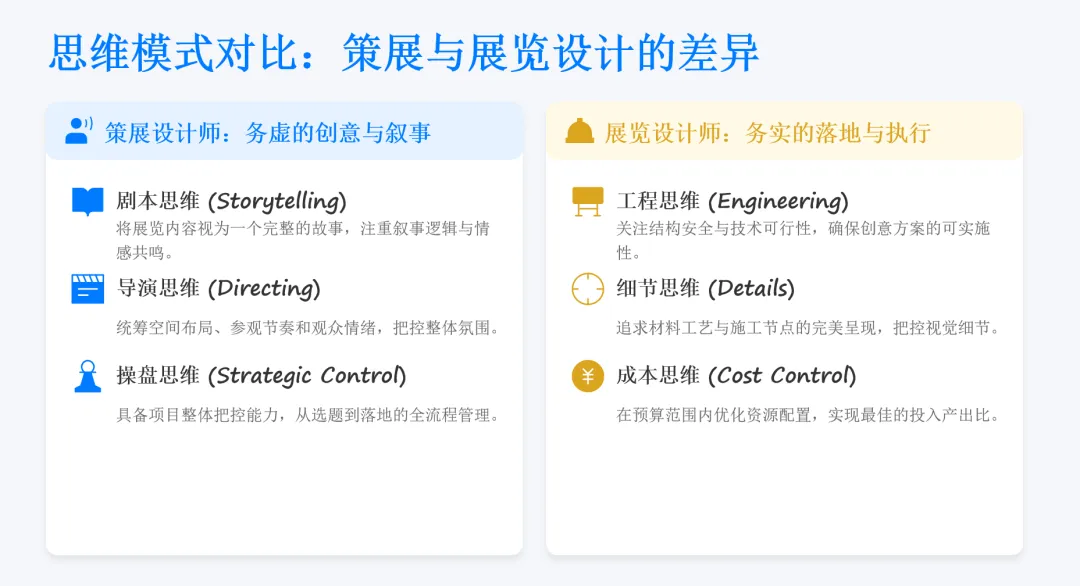Click the bell icon in yellow header

tap(579, 131)
